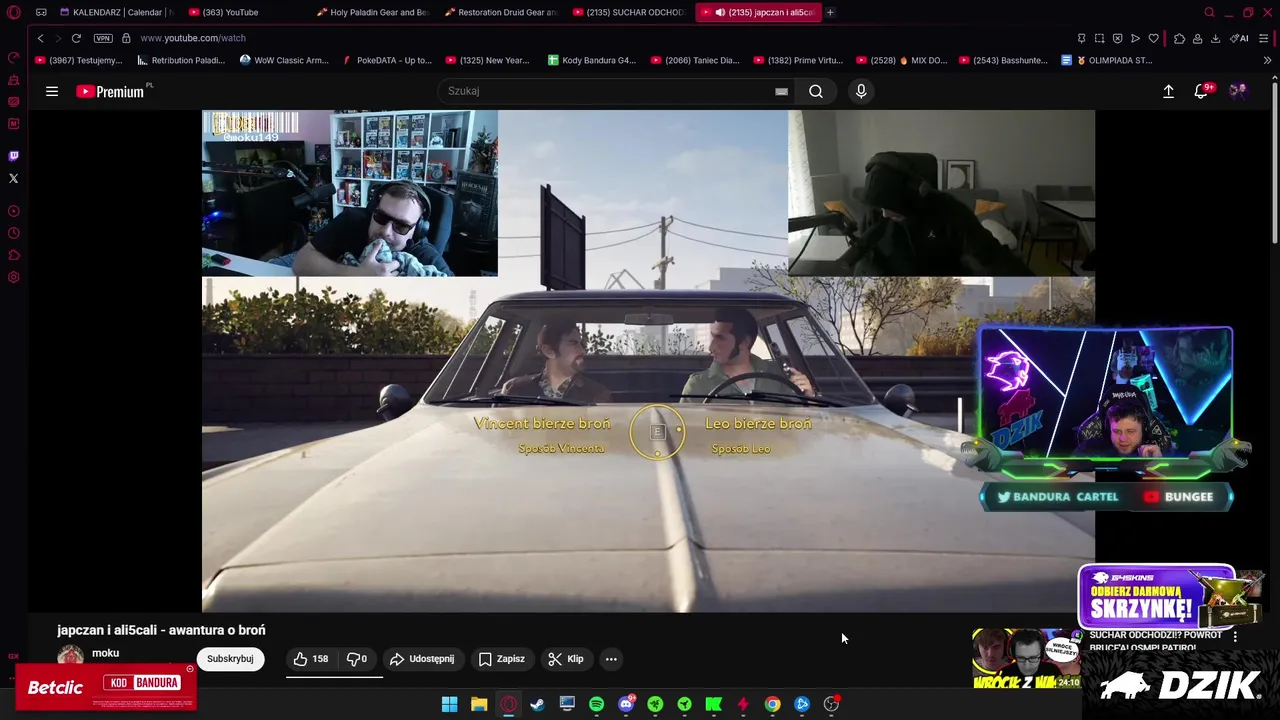Open browser search icon in title bar
This screenshot has width=1280, height=720.
click(x=1209, y=12)
